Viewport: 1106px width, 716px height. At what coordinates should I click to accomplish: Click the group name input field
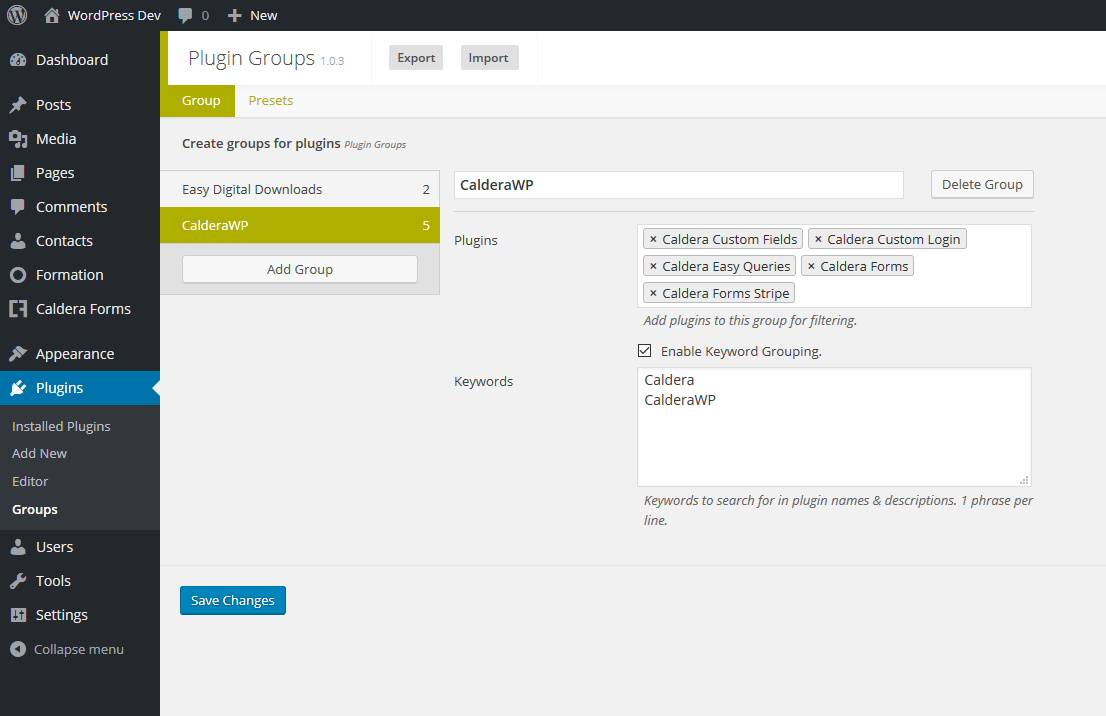(x=679, y=185)
